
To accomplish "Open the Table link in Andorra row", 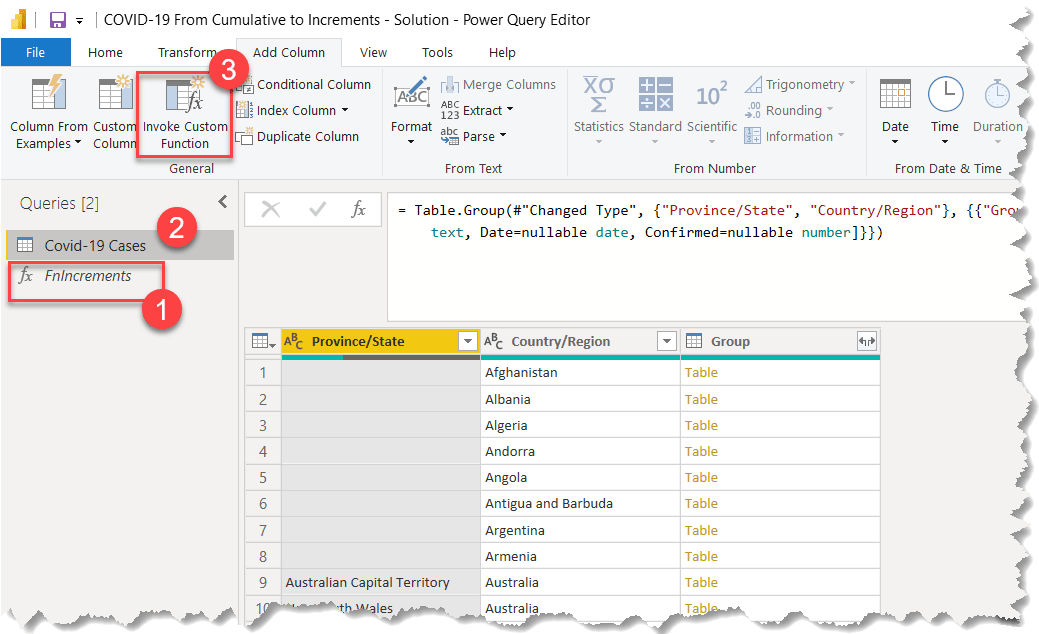I will [x=701, y=451].
